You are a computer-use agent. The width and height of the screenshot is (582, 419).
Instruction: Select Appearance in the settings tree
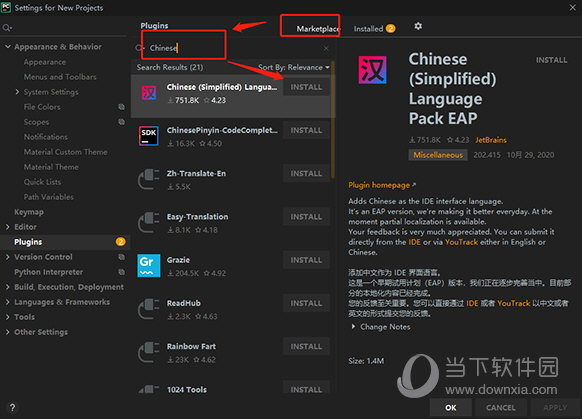click(45, 62)
